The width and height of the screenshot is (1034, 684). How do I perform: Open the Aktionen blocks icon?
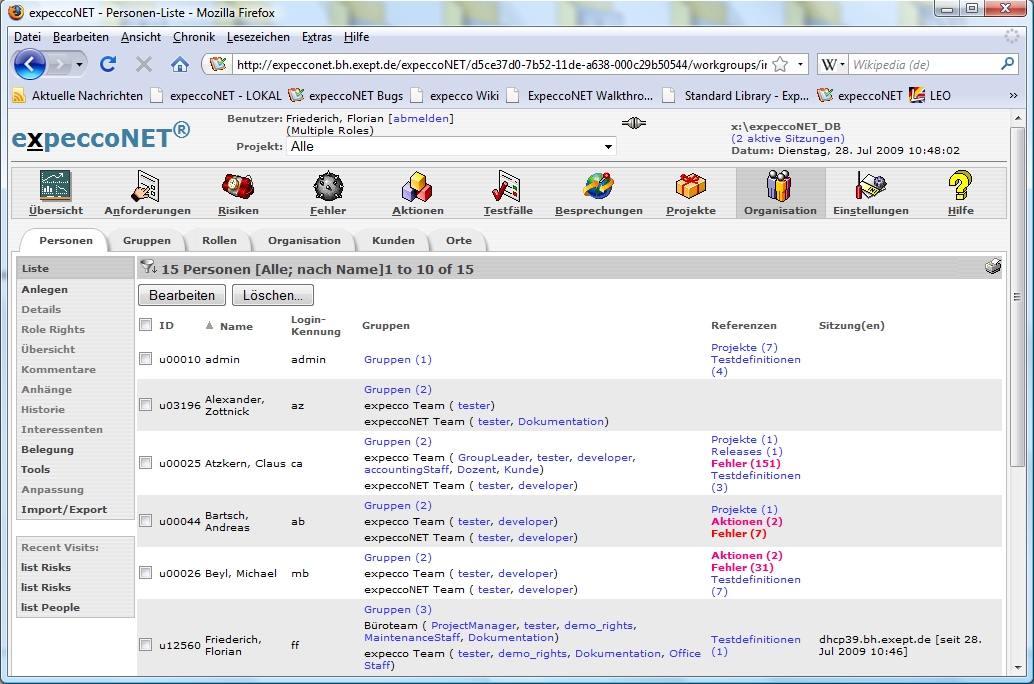pyautogui.click(x=417, y=185)
